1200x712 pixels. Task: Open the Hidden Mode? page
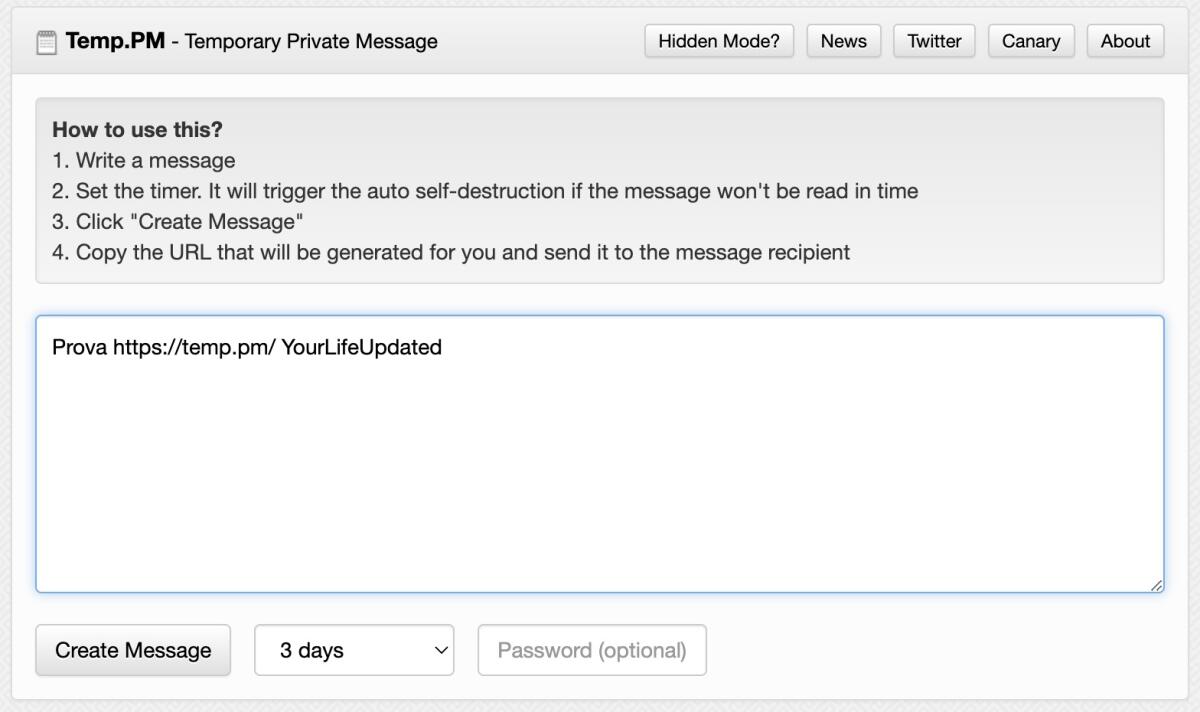pos(719,41)
